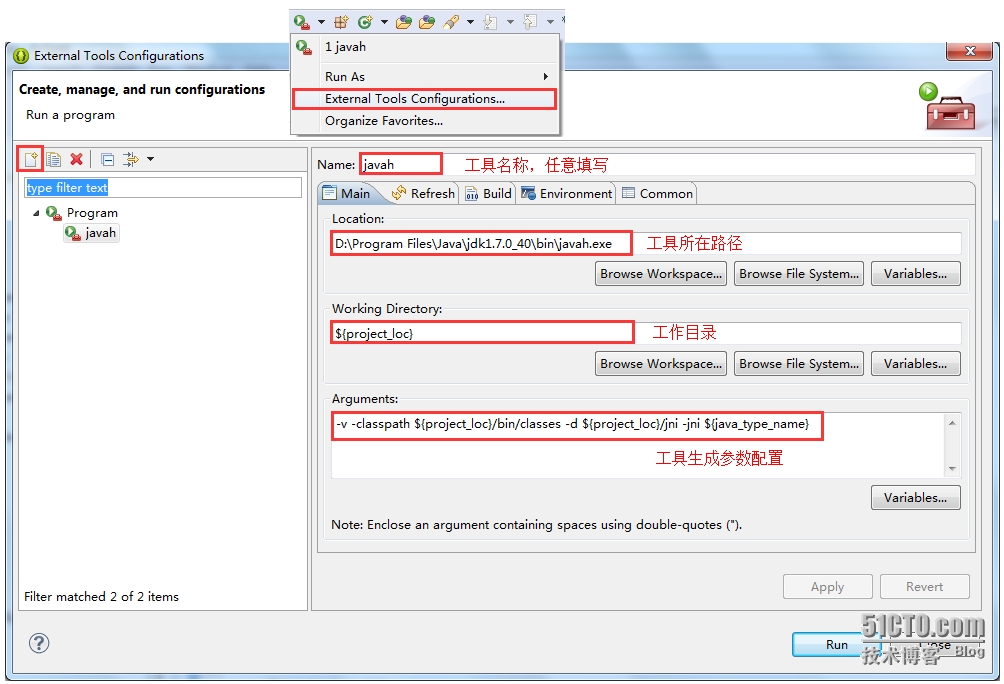Screen dimensions: 1004x684
Task: Collapse the Program tree node triangle
Action: click(x=36, y=213)
